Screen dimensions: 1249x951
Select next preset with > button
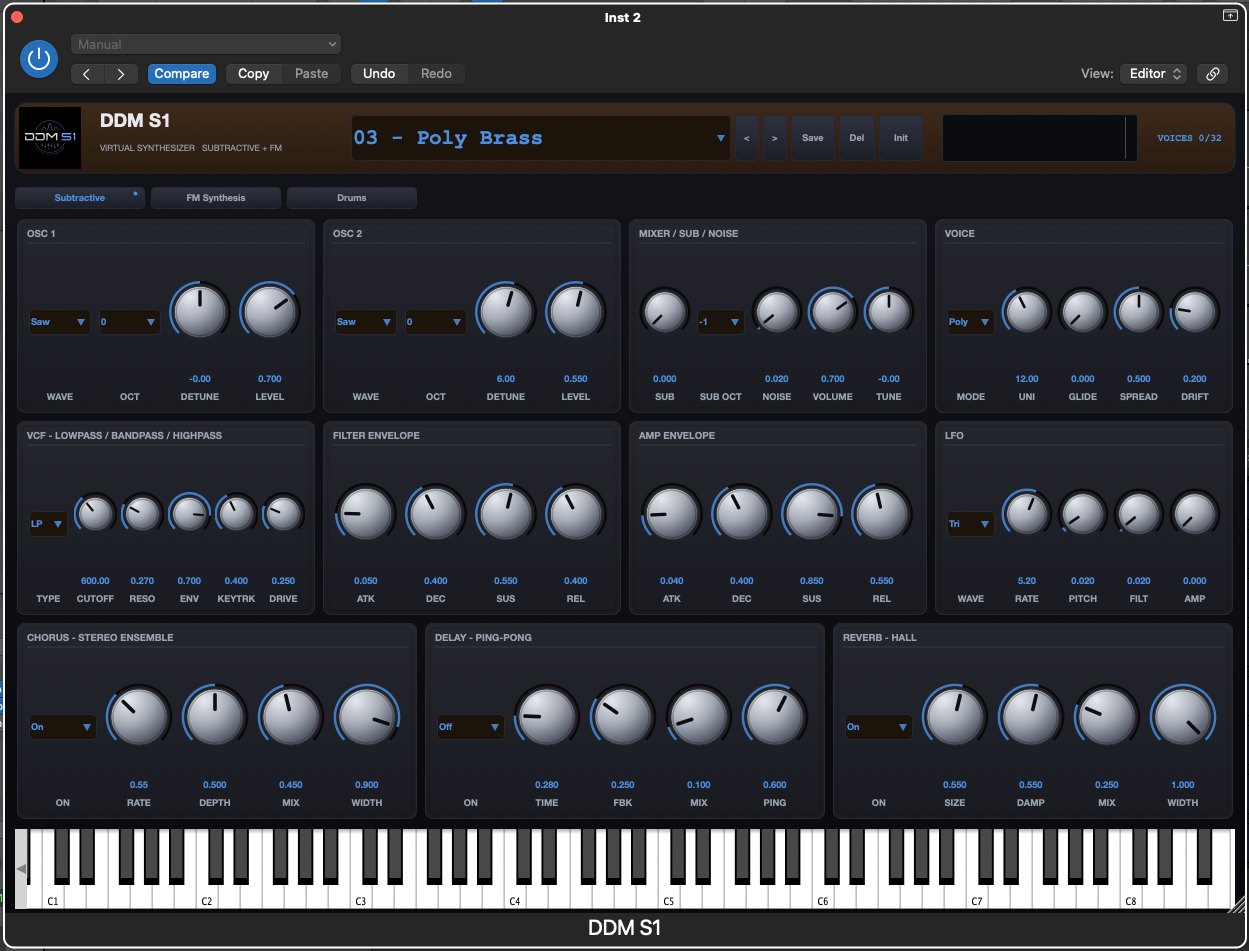771,138
